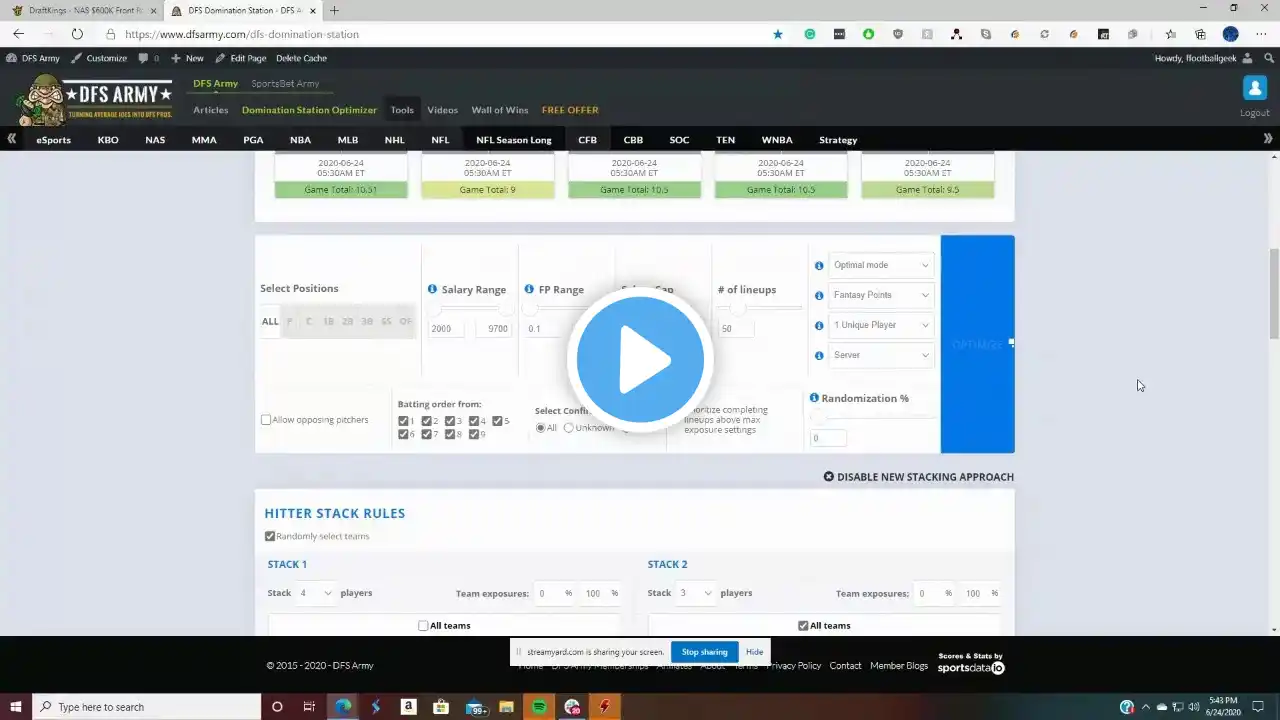The height and width of the screenshot is (720, 1280).
Task: Open the 1 Unique Player dropdown
Action: pyautogui.click(x=881, y=325)
